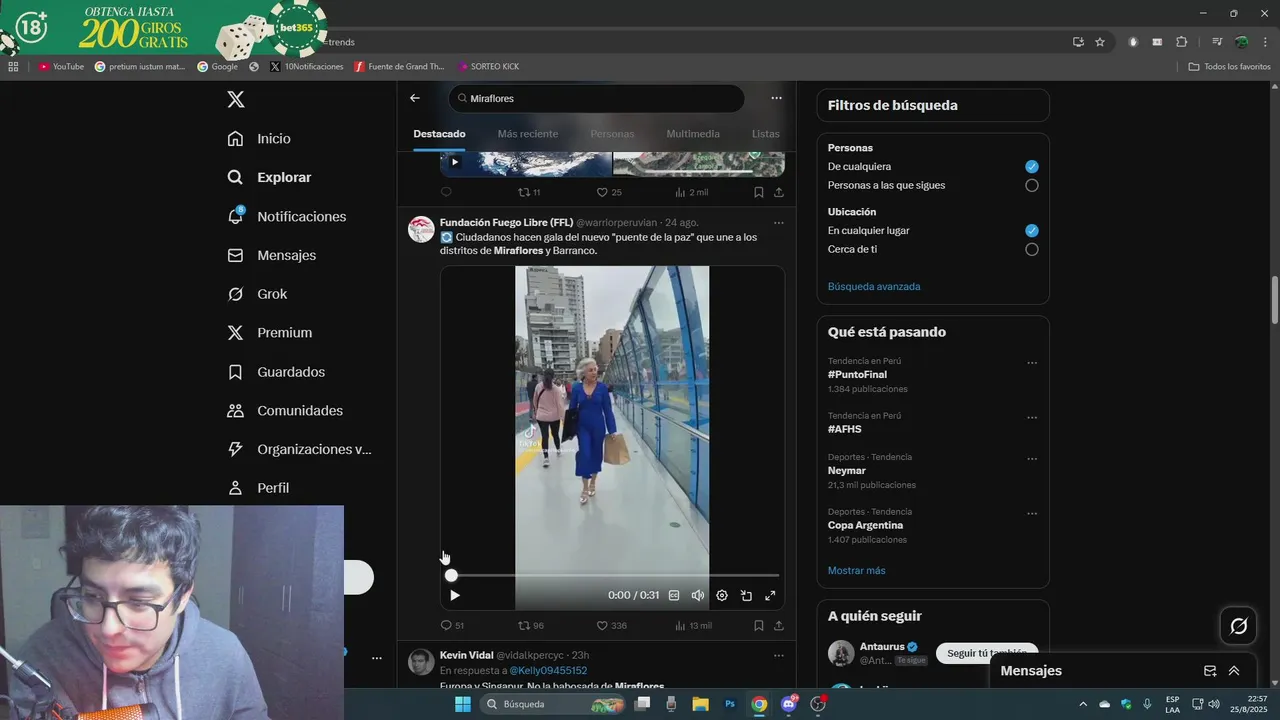The height and width of the screenshot is (720, 1280).
Task: Switch to the Más reciente tab
Action: [528, 134]
